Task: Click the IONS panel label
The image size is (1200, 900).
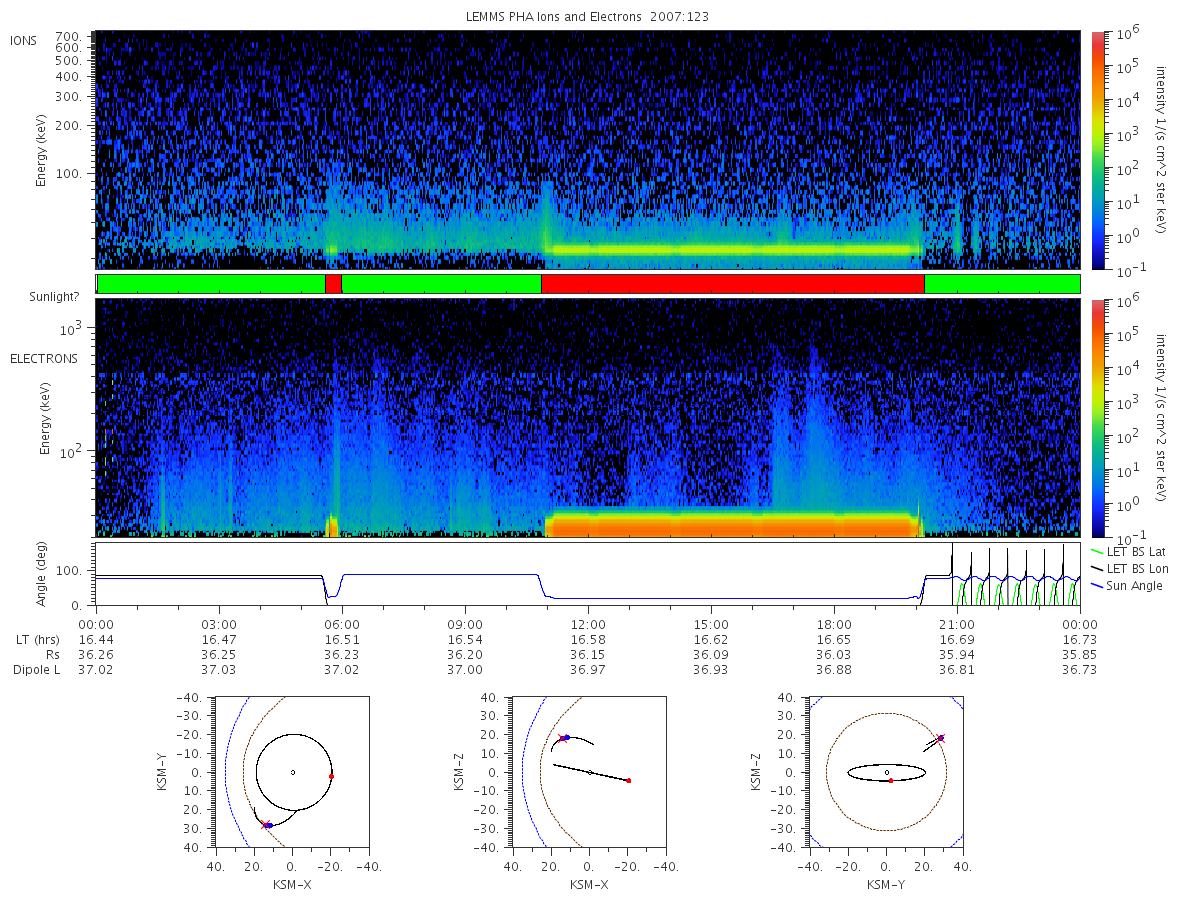Action: coord(24,40)
